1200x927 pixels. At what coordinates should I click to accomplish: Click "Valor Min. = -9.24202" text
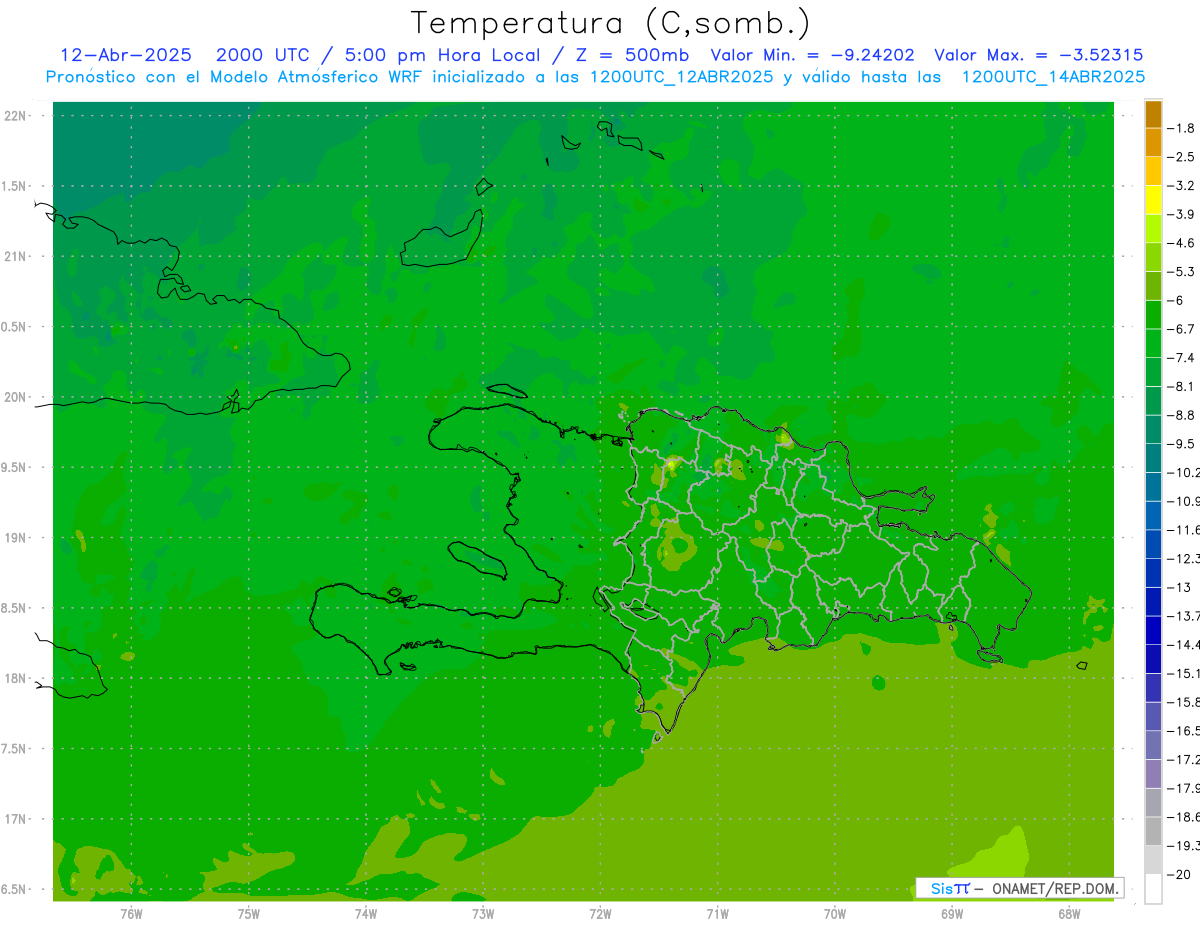click(812, 55)
